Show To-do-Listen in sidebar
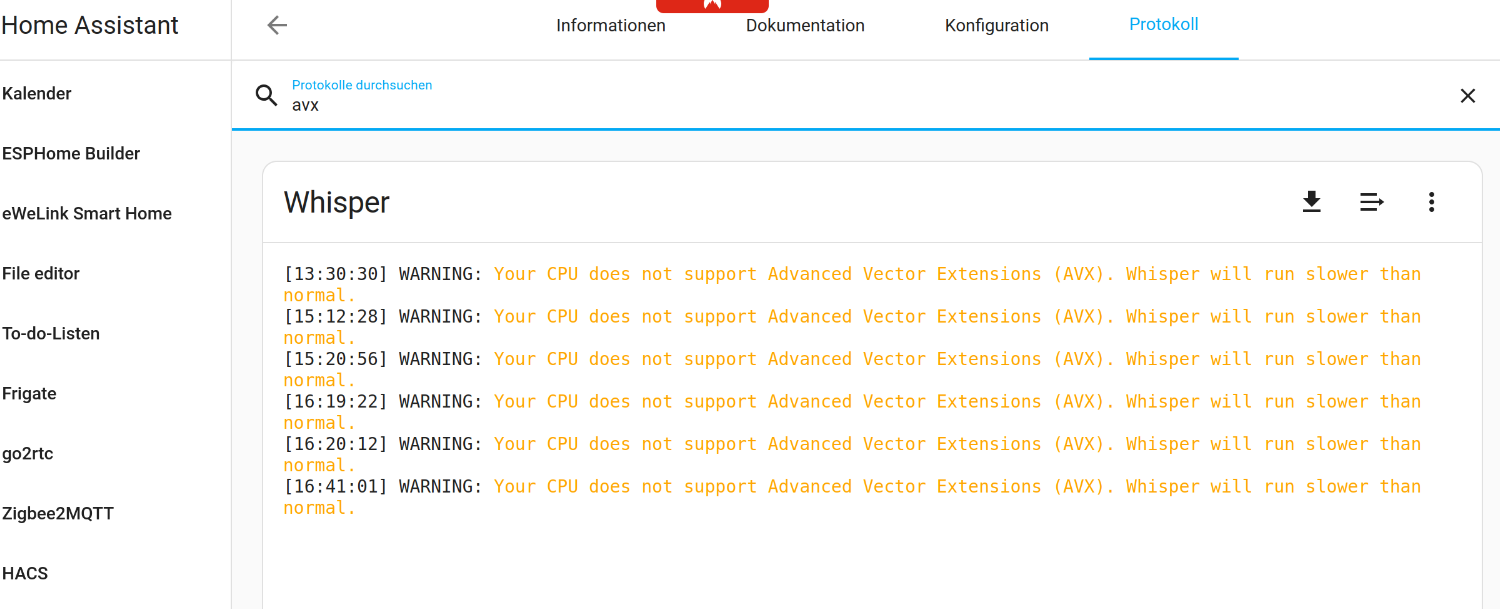This screenshot has height=609, width=1500. tap(51, 334)
